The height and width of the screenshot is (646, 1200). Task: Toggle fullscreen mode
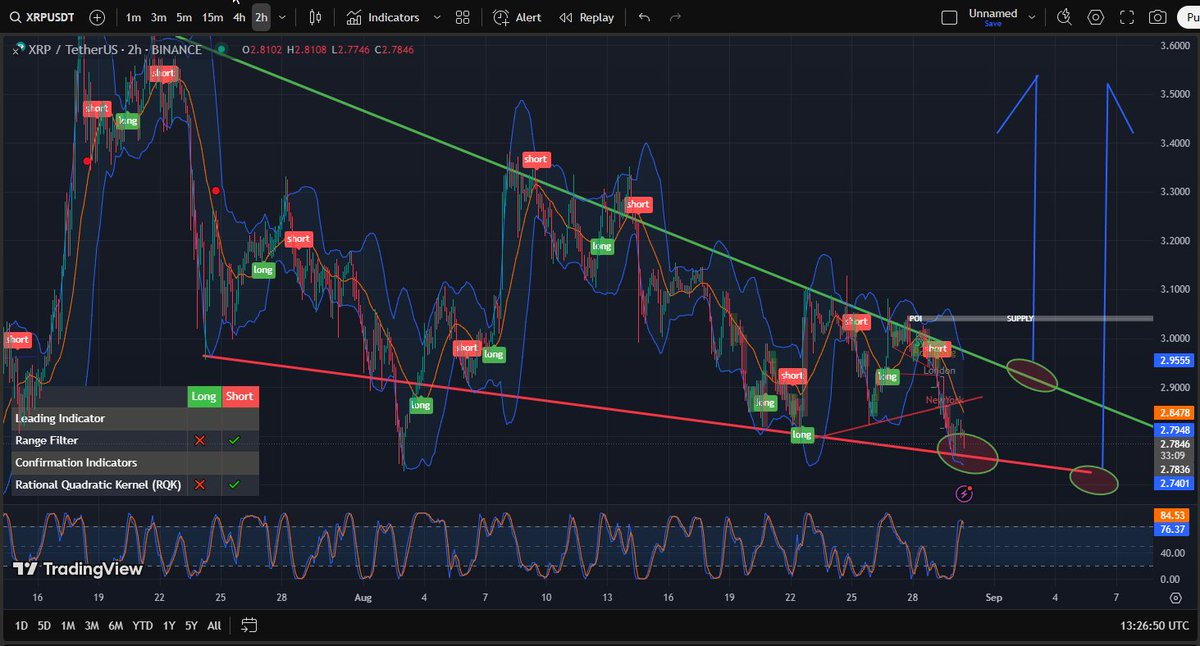tap(1127, 17)
